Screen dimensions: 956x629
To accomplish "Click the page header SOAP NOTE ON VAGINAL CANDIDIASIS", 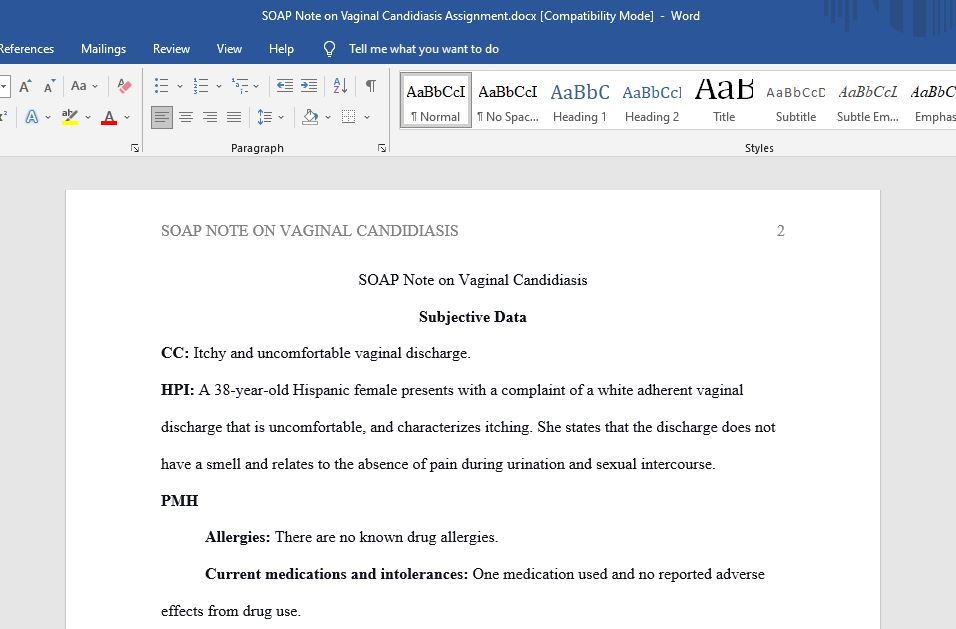I will [x=310, y=231].
